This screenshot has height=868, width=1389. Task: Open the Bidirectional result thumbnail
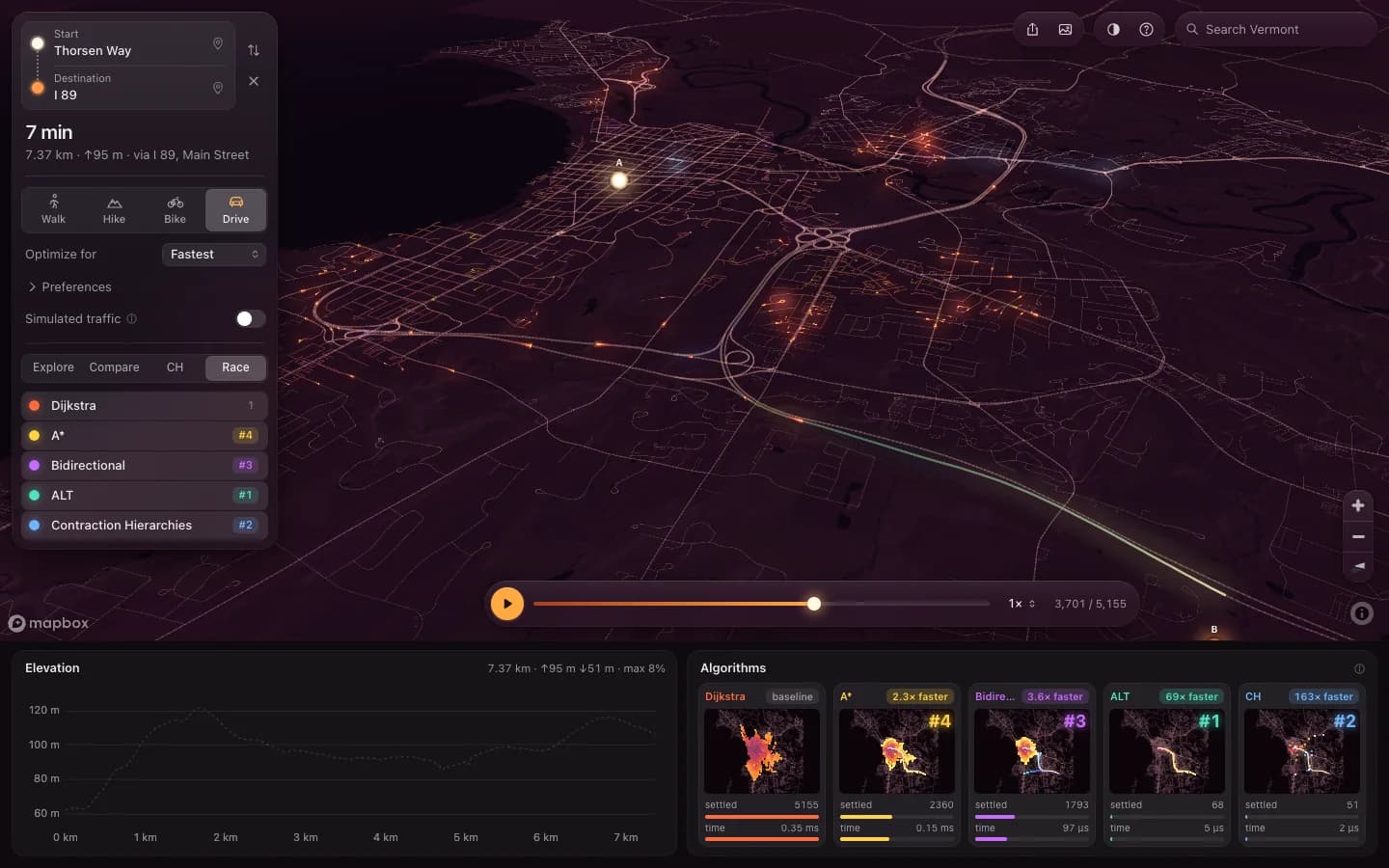tap(1032, 751)
